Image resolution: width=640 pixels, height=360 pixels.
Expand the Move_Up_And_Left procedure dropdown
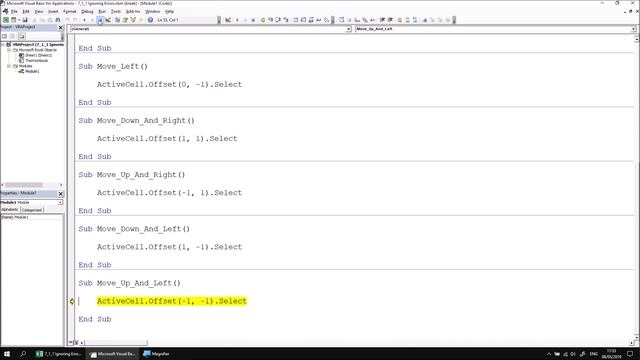pyautogui.click(x=633, y=29)
